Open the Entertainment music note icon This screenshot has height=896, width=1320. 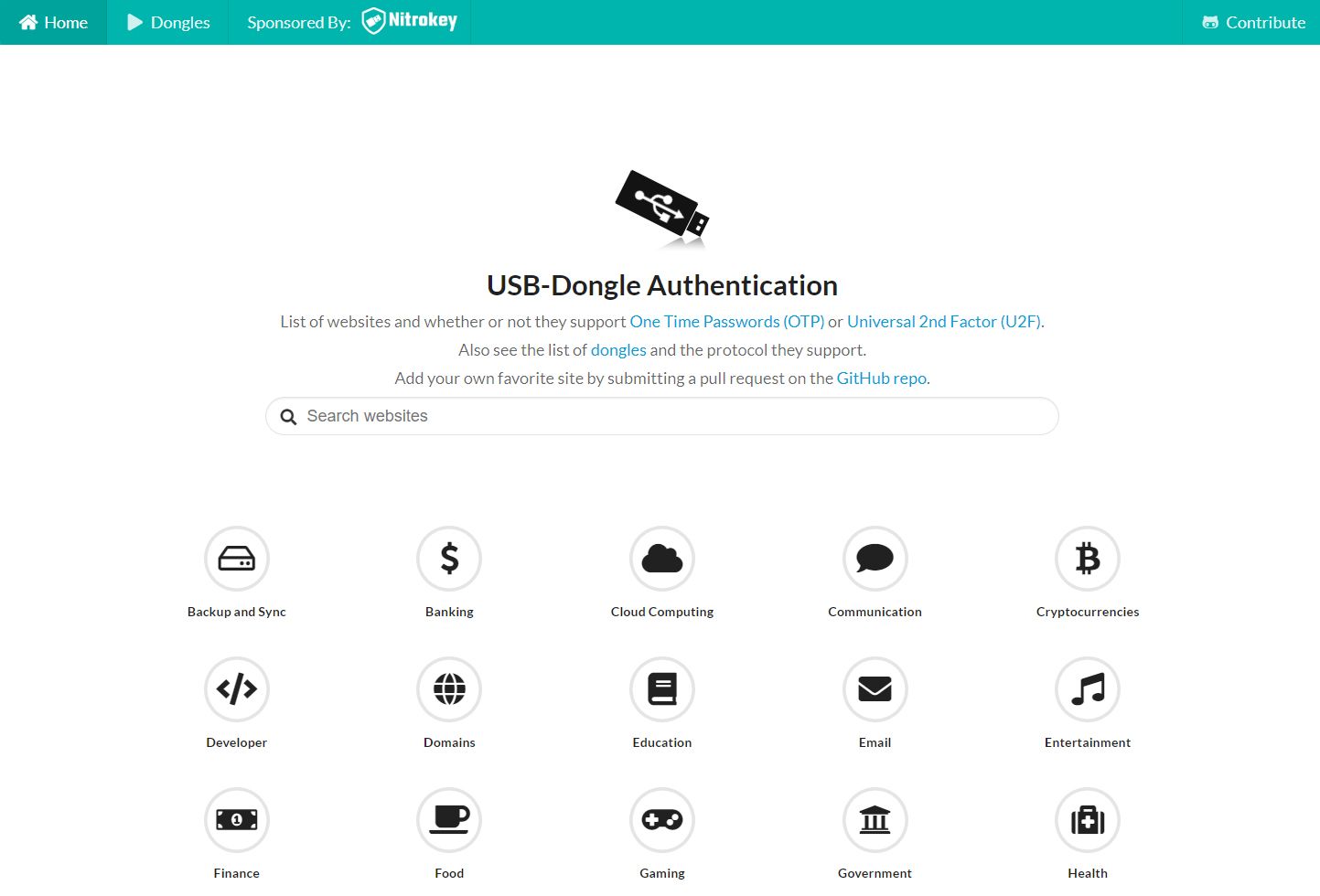point(1087,689)
